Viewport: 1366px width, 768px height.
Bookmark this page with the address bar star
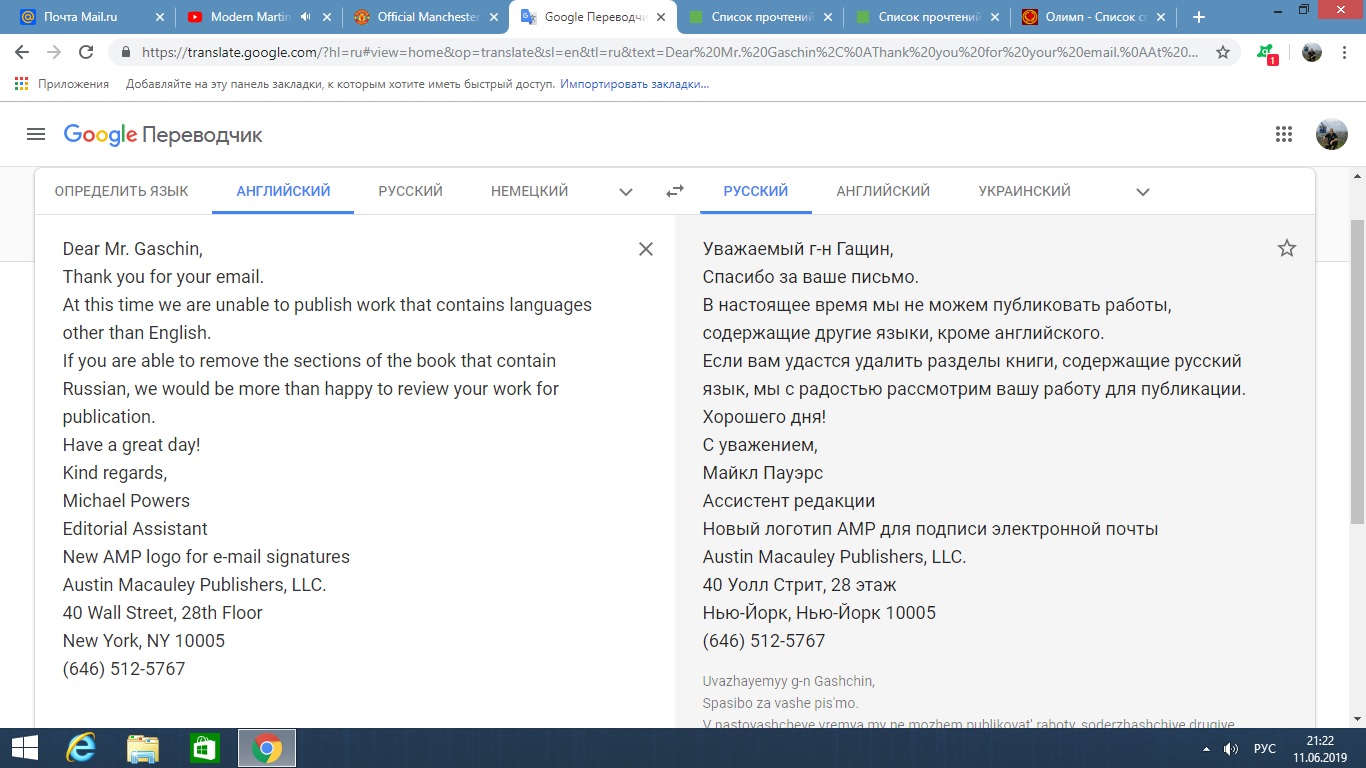1223,53
